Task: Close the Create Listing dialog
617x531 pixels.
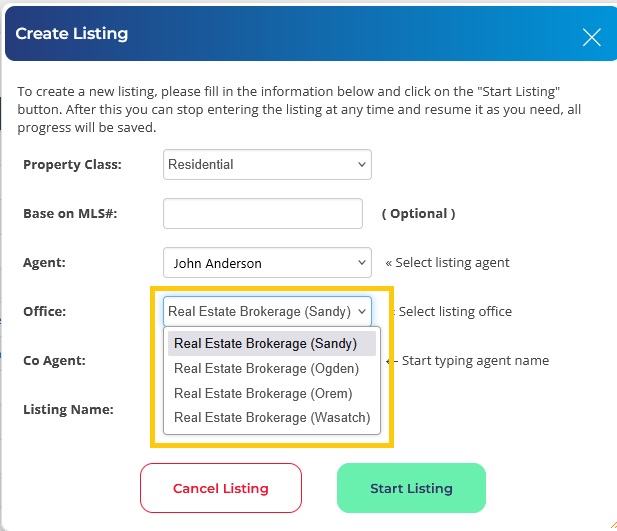Action: [x=591, y=37]
